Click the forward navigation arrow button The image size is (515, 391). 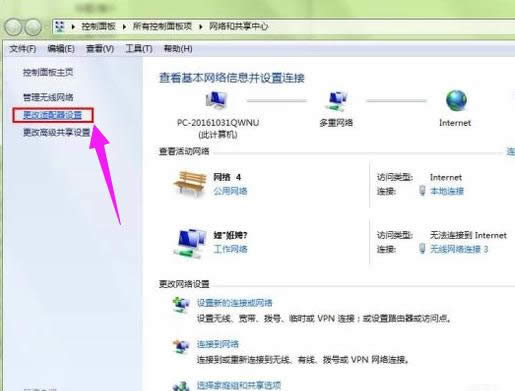(33, 27)
